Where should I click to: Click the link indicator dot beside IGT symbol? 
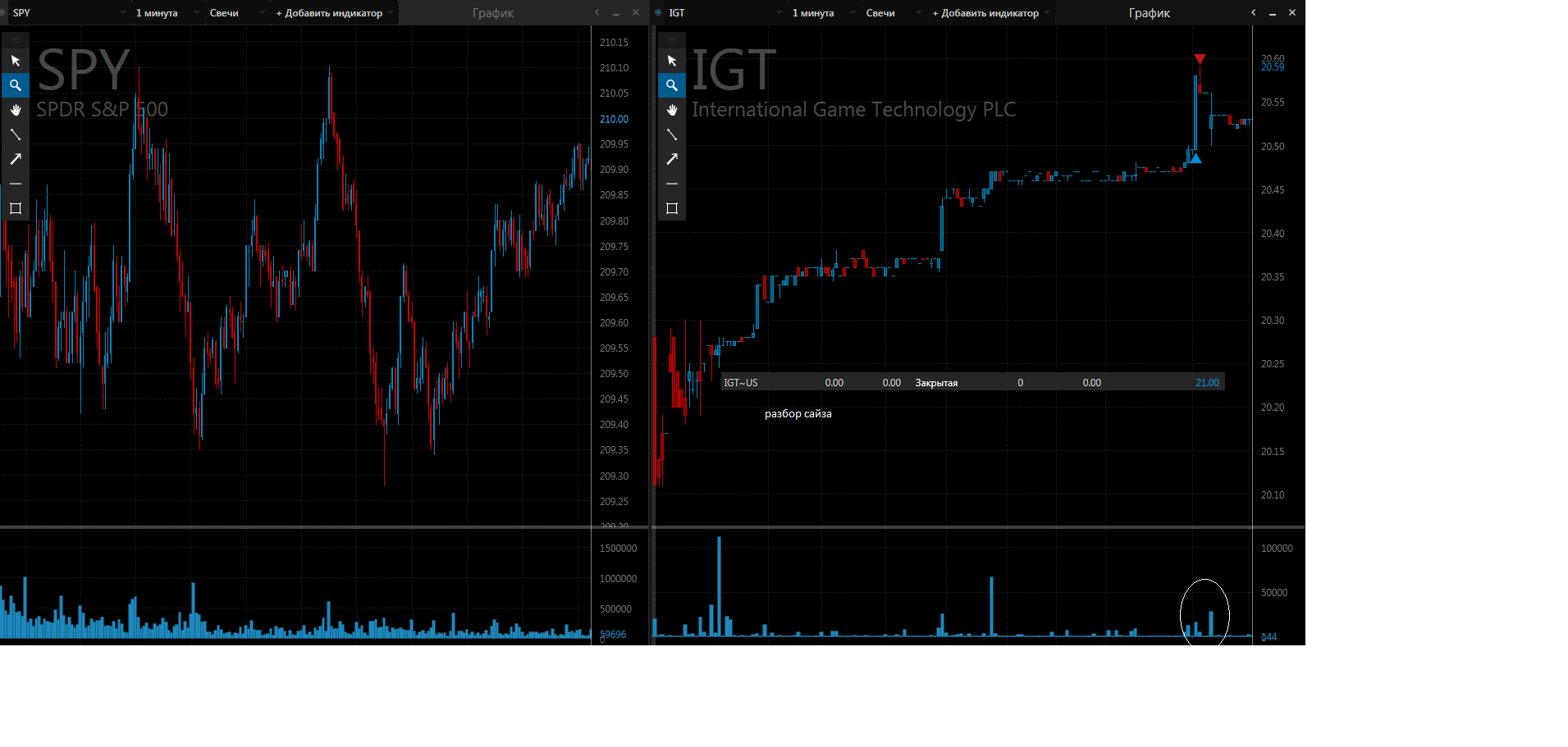[x=658, y=12]
